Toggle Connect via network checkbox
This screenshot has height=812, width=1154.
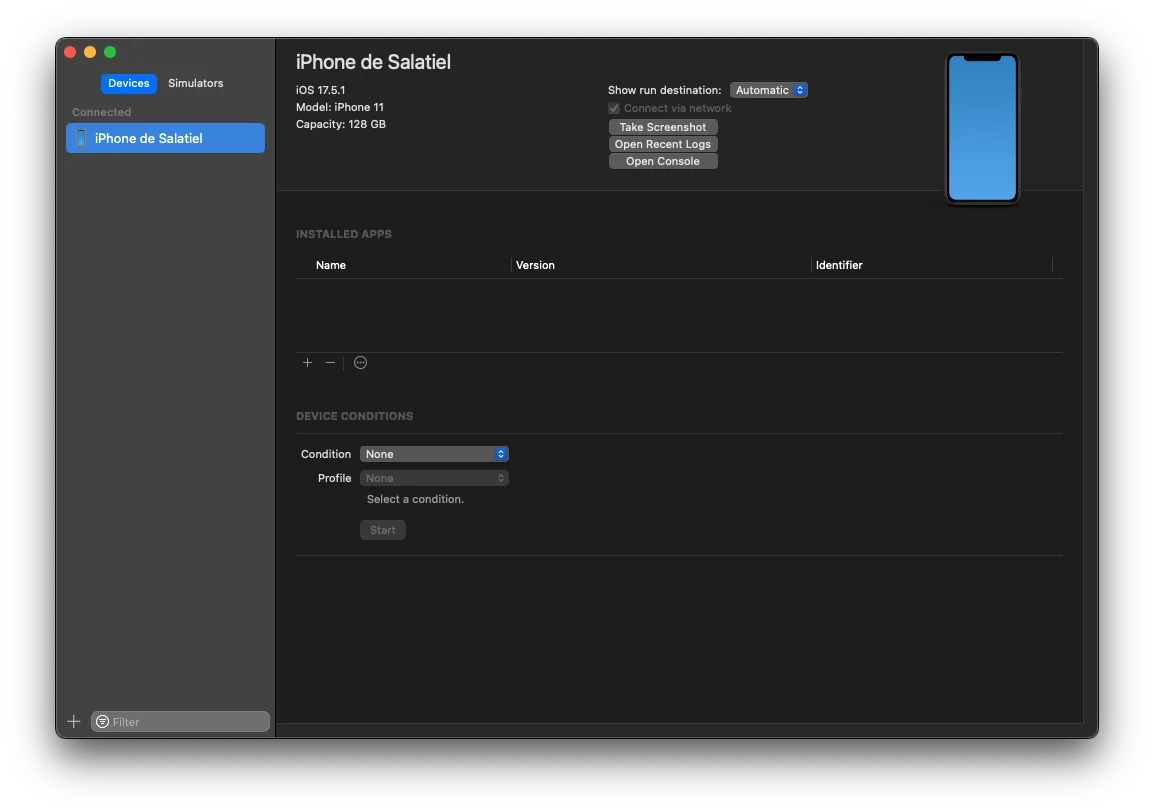coord(614,108)
